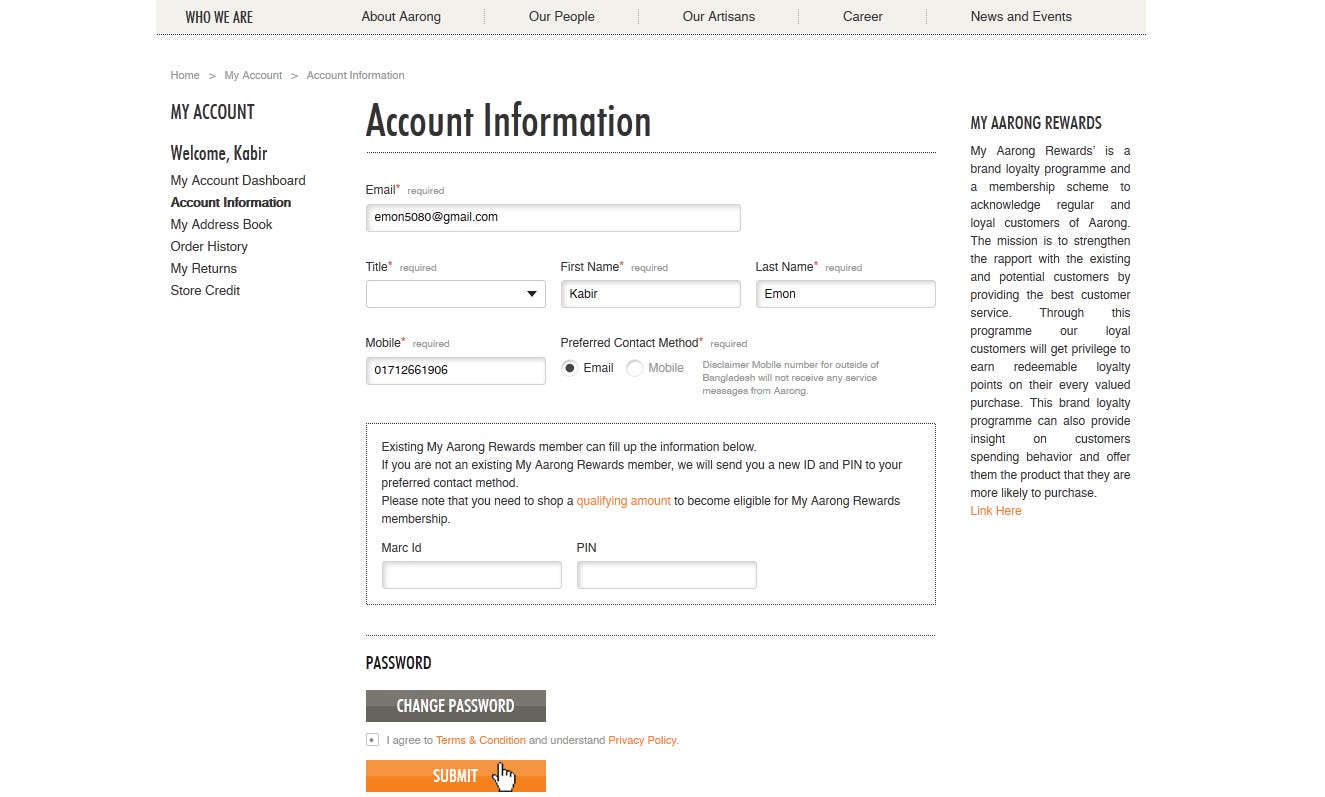Screen dimensions: 1325x797
Task: Go to My Account Dashboard
Action: [238, 180]
